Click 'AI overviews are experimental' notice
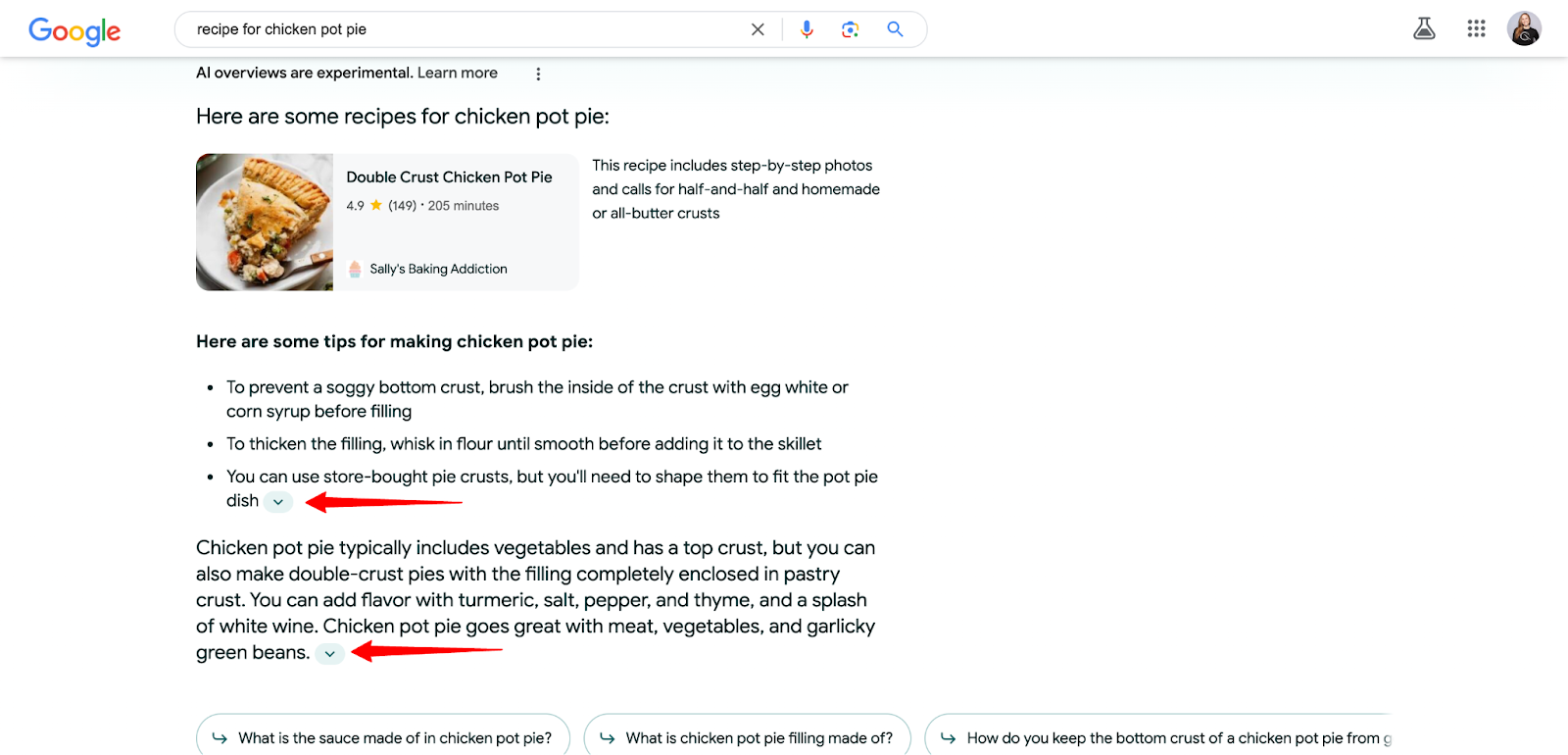Image resolution: width=1568 pixels, height=755 pixels. click(305, 73)
